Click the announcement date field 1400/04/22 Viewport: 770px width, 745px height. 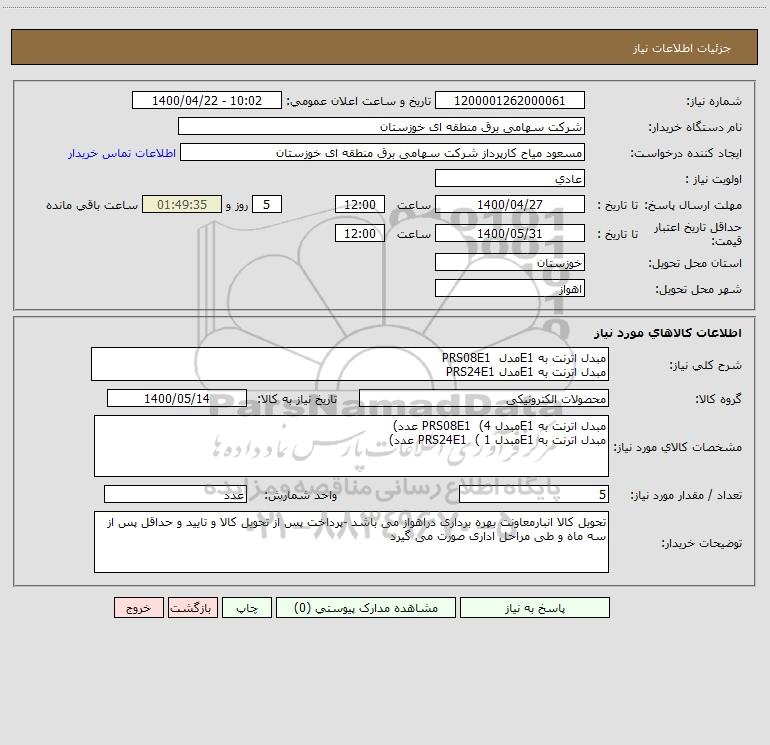207,100
